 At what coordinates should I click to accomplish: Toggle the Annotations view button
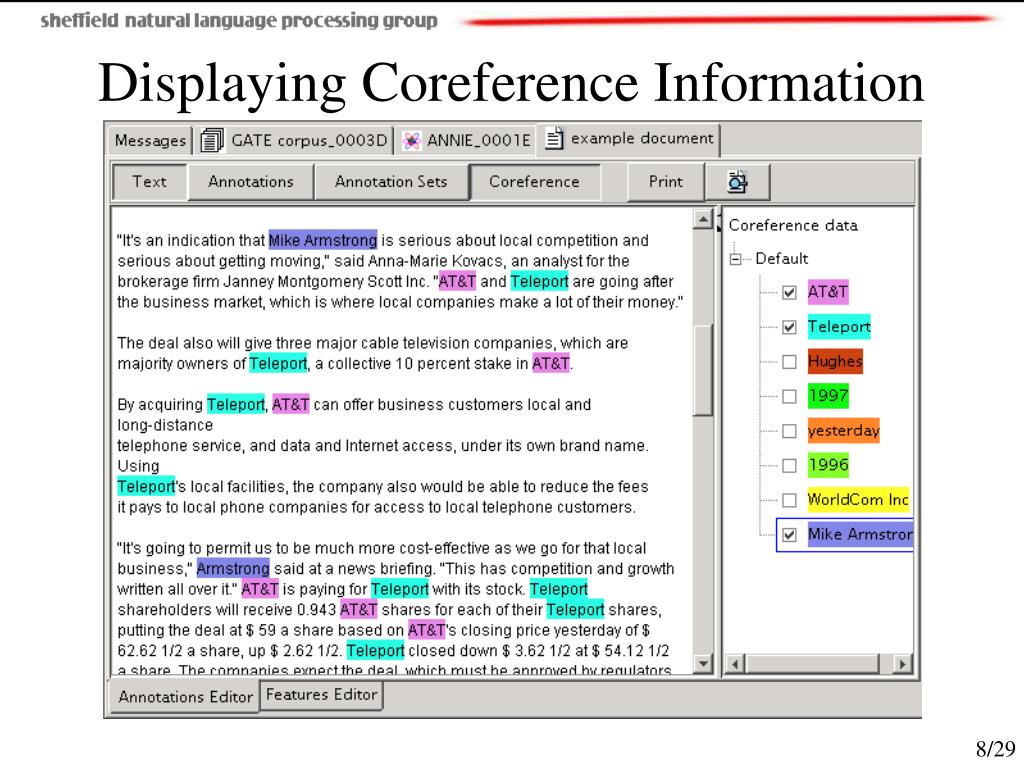[250, 182]
